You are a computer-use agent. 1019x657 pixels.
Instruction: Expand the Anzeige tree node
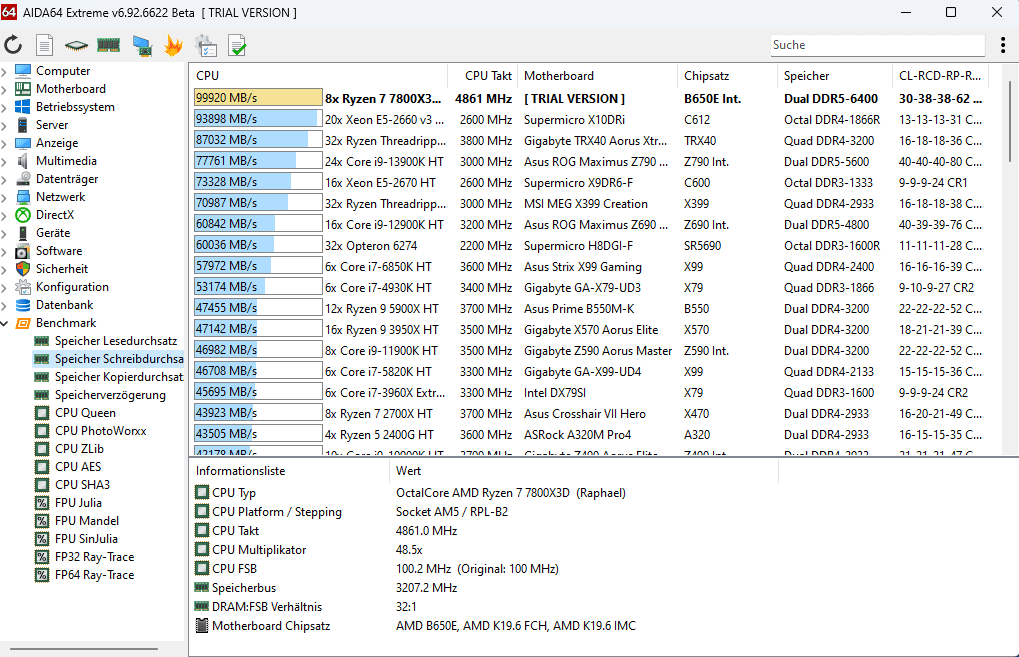[x=5, y=143]
